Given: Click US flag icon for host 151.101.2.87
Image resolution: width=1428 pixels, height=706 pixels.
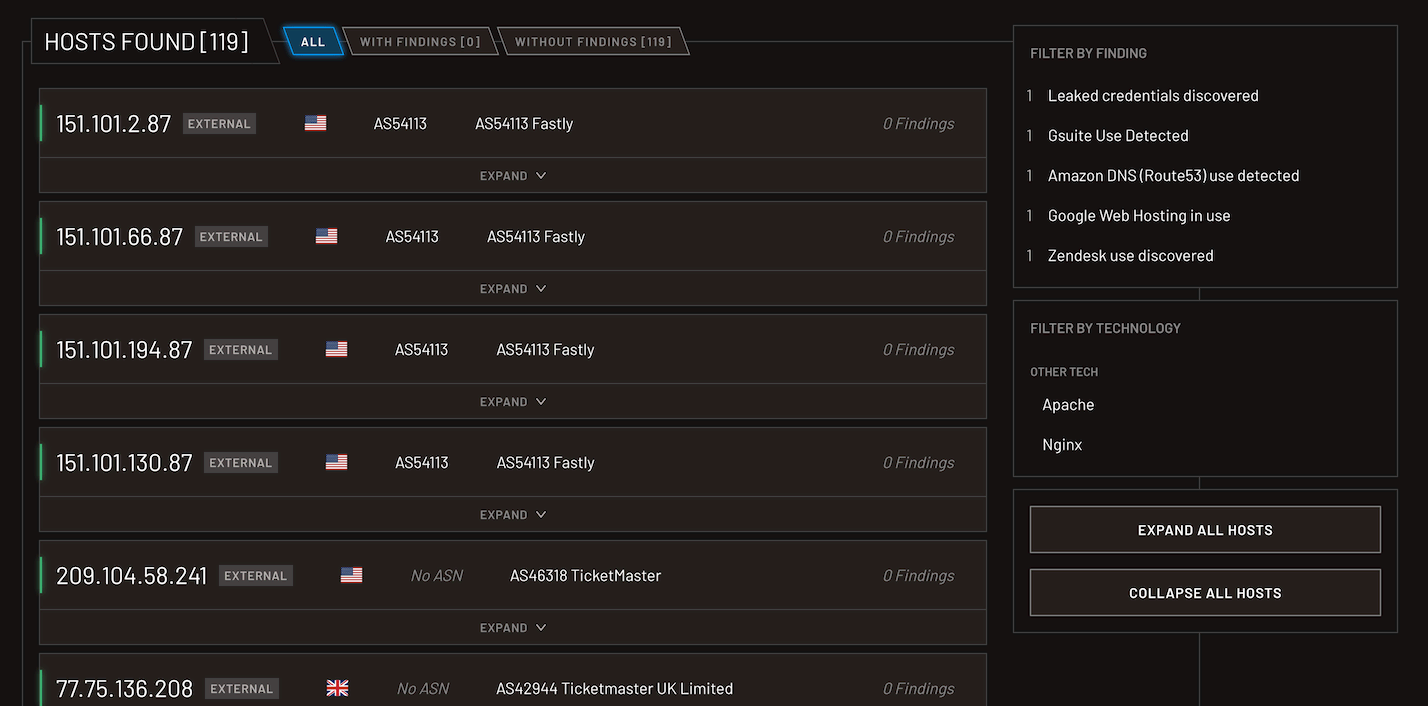Looking at the screenshot, I should click(x=315, y=123).
